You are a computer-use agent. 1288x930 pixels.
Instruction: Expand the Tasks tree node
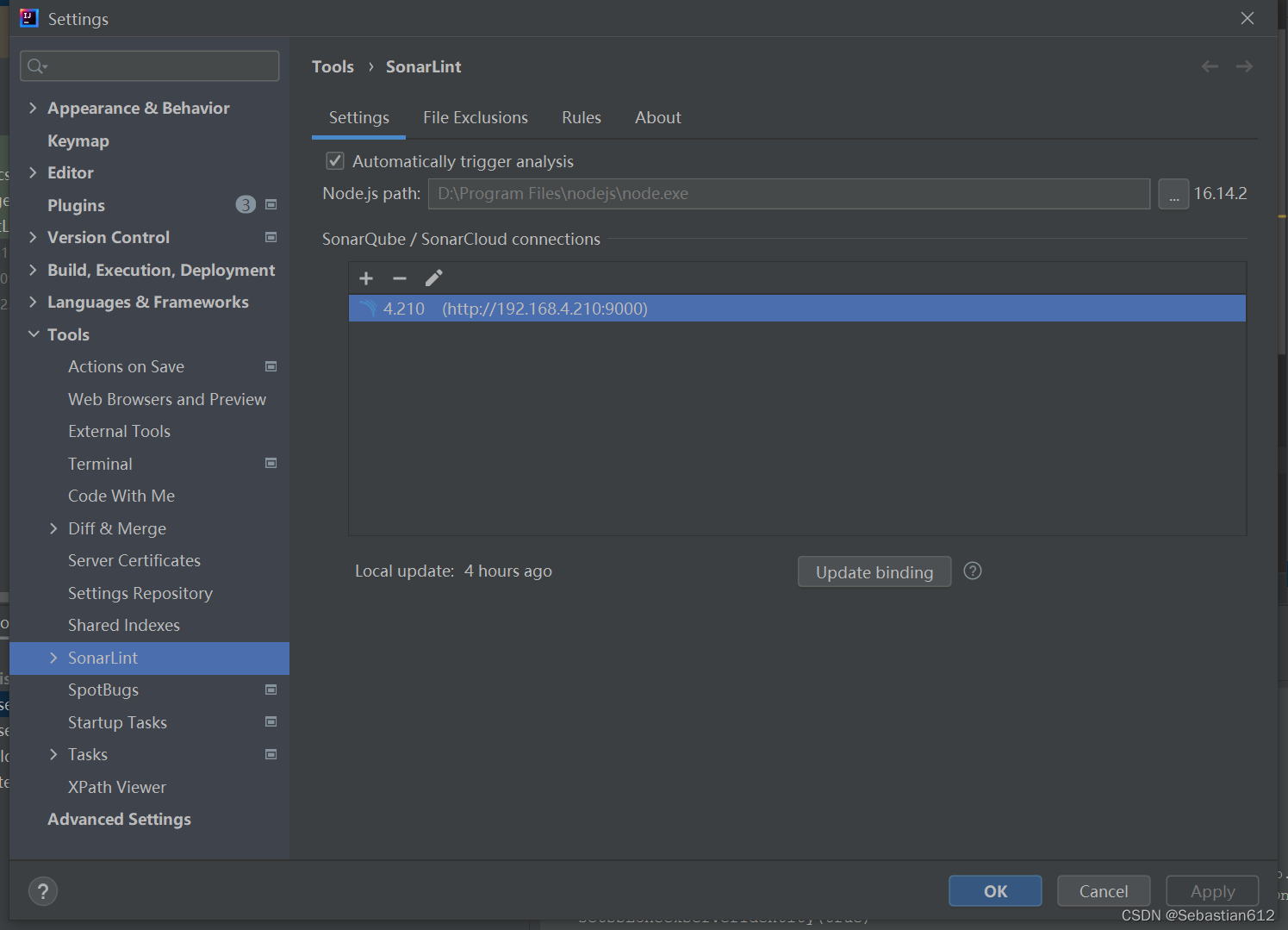pos(53,754)
